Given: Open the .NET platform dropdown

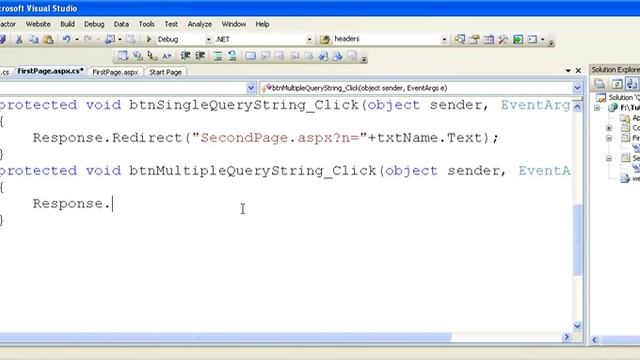Looking at the screenshot, I should click(309, 40).
